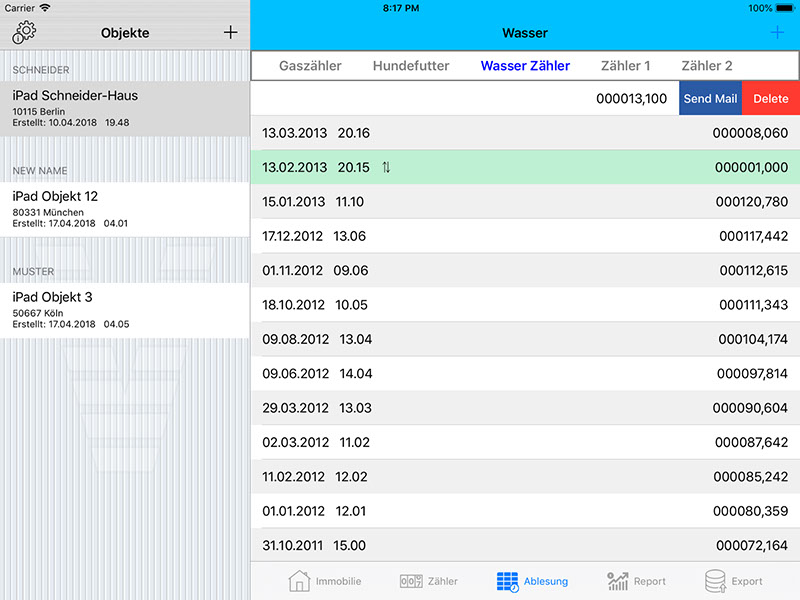Viewport: 800px width, 600px height.
Task: Switch to Hundefutter meter tab
Action: click(411, 66)
